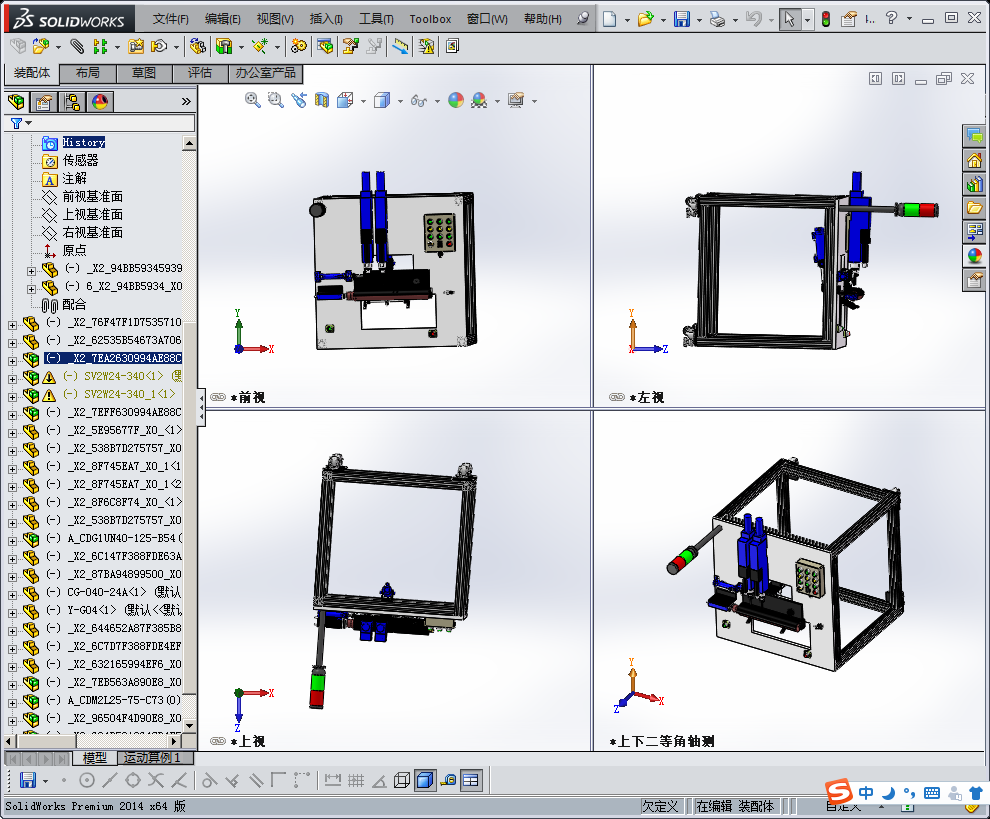Image resolution: width=990 pixels, height=819 pixels.
Task: Expand the CG-040-24A<1> tree node
Action: 12,595
